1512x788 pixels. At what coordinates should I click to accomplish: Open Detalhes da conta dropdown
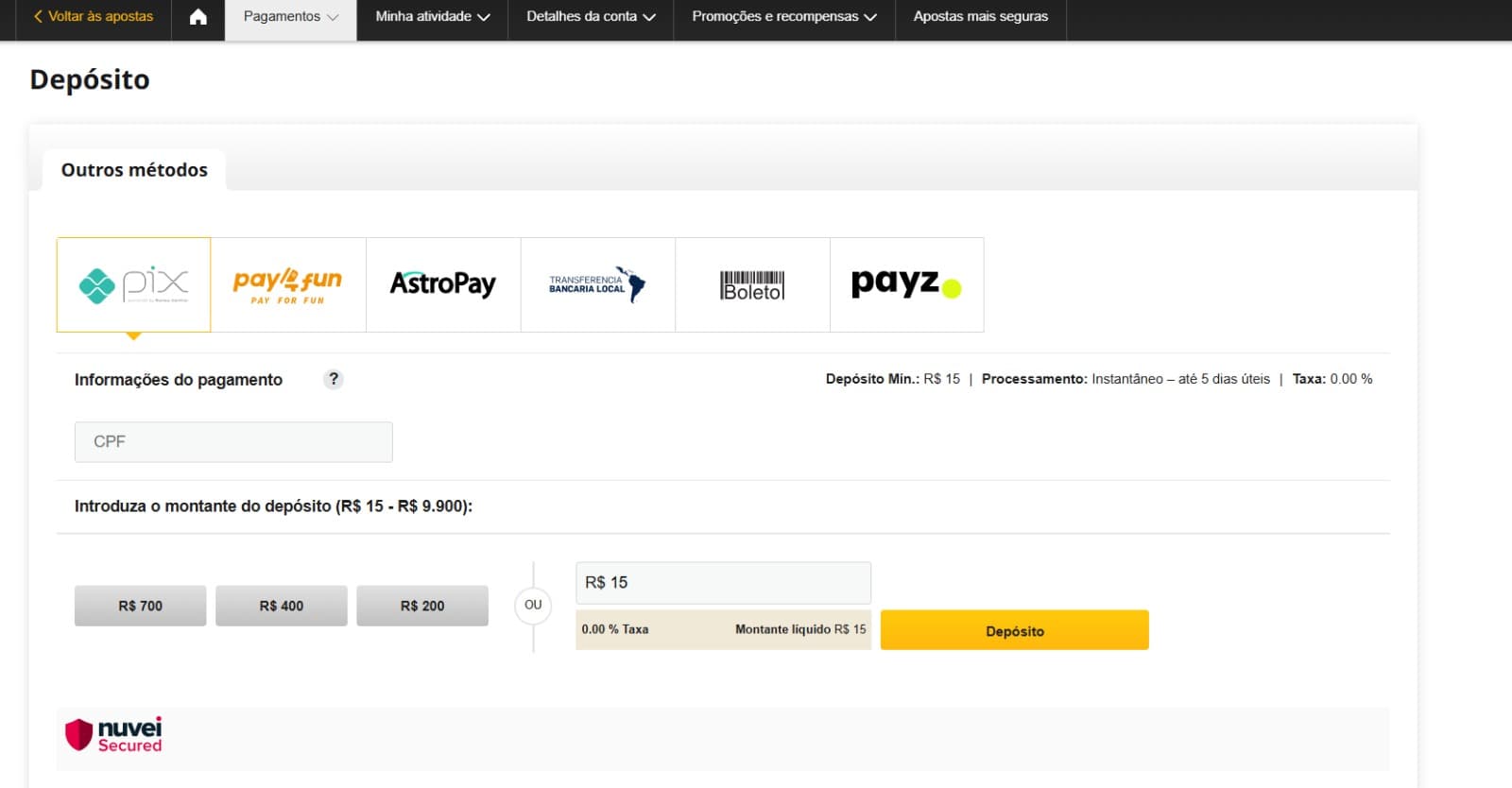(x=591, y=17)
